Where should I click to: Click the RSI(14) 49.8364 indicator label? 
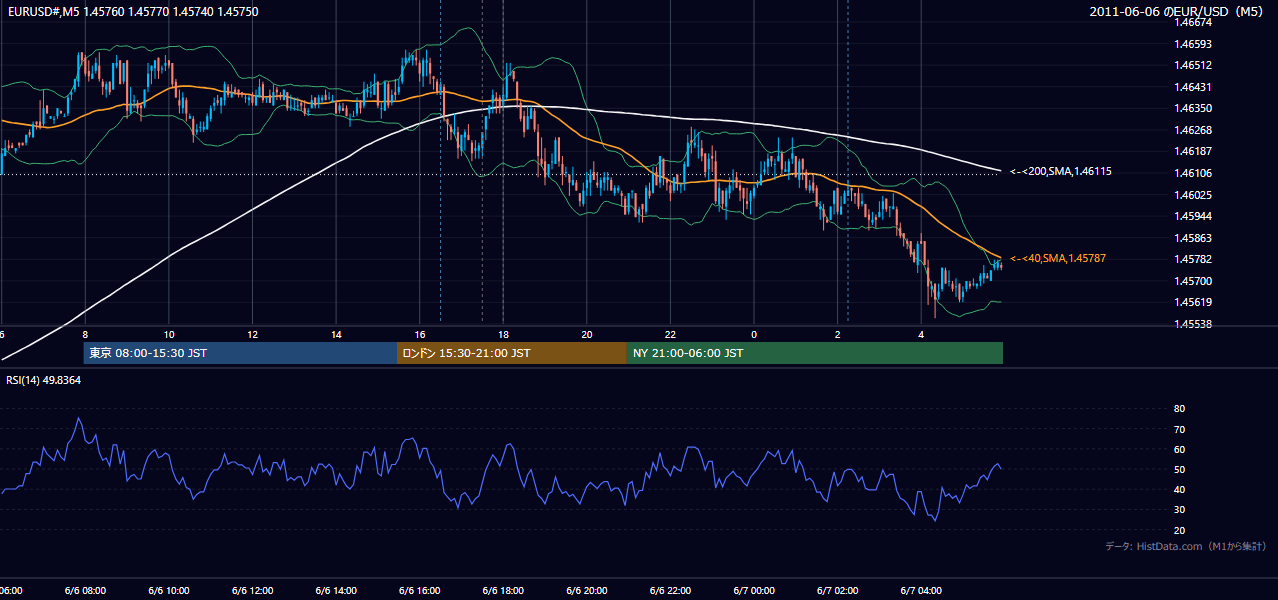tap(44, 380)
